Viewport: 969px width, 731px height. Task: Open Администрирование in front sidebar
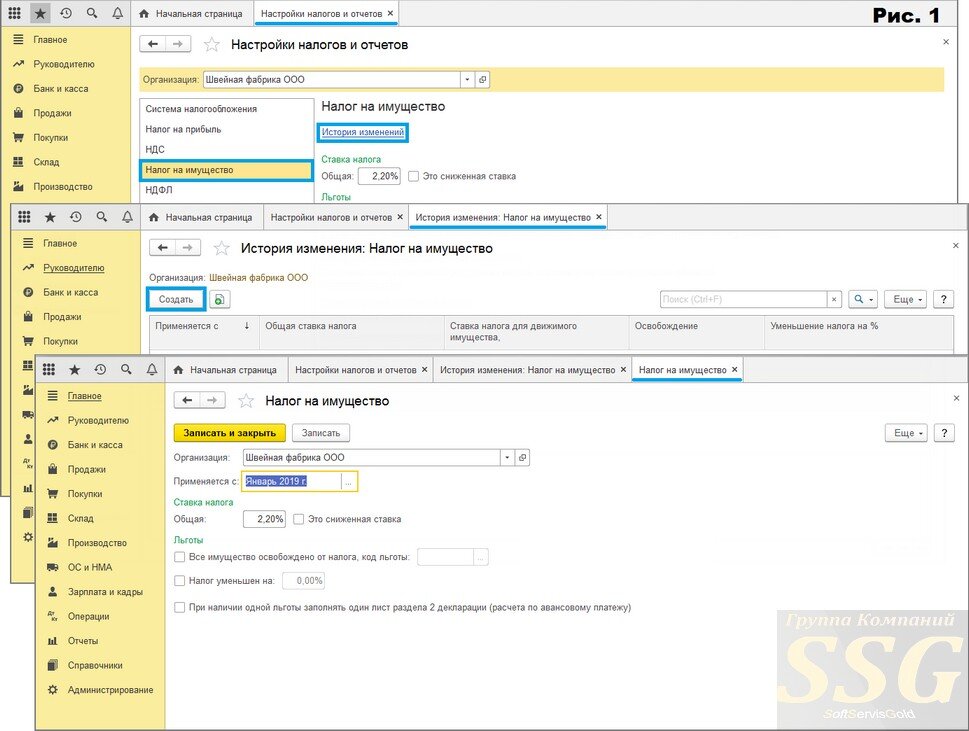tap(110, 690)
